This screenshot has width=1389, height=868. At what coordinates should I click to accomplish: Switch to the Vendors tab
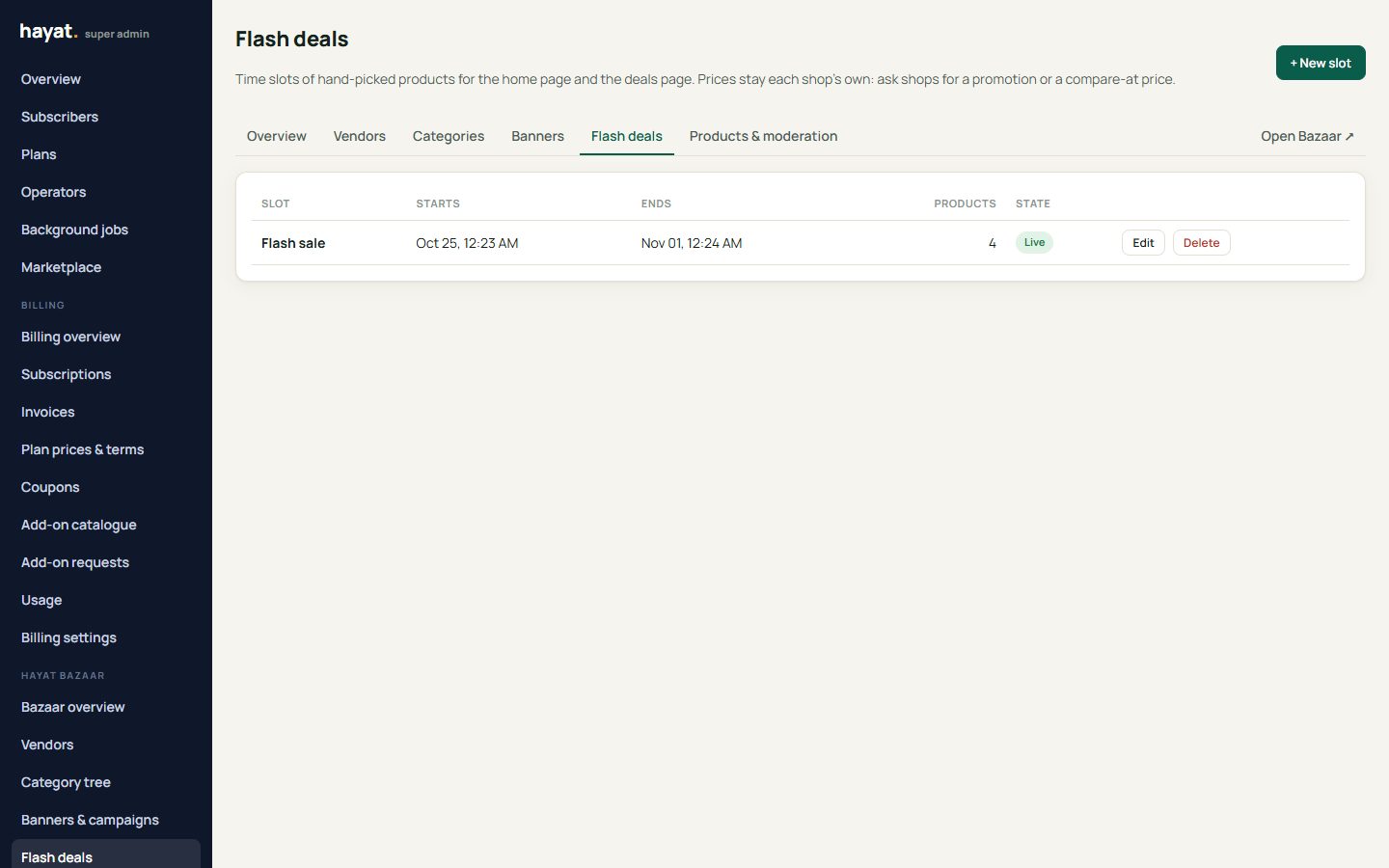(360, 136)
